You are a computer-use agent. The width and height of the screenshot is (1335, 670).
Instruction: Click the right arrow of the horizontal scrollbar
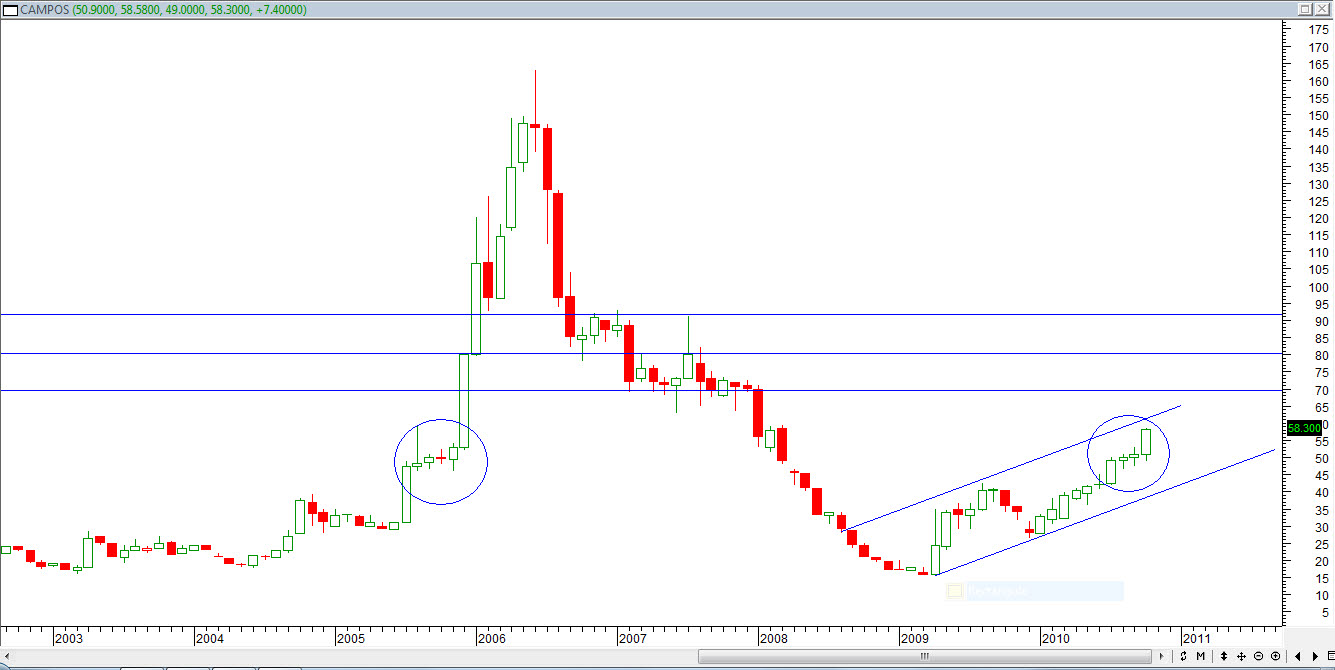pos(1162,655)
